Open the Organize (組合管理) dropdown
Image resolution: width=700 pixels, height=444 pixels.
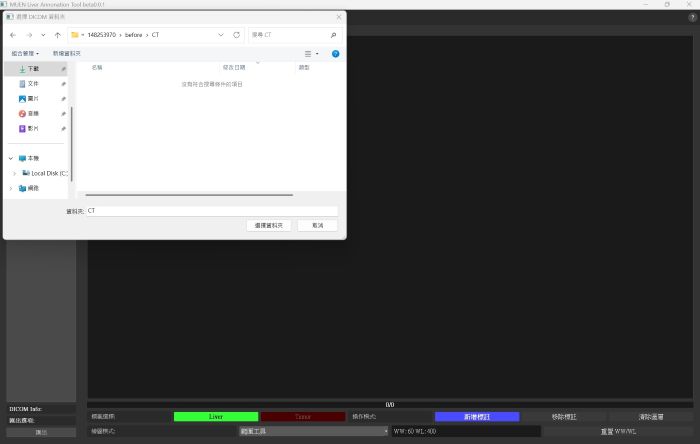click(25, 54)
